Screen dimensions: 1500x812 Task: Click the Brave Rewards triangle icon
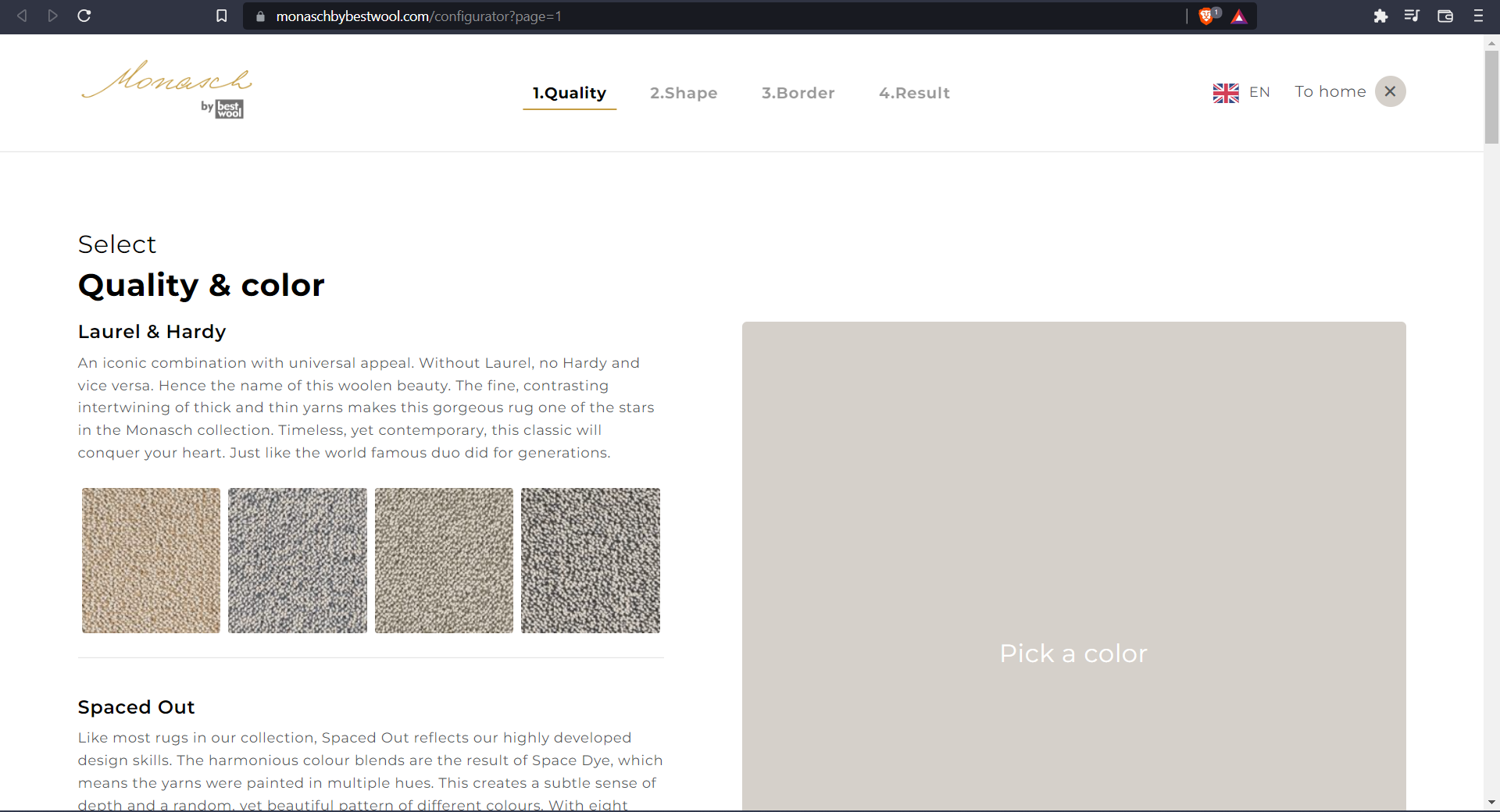[1239, 16]
